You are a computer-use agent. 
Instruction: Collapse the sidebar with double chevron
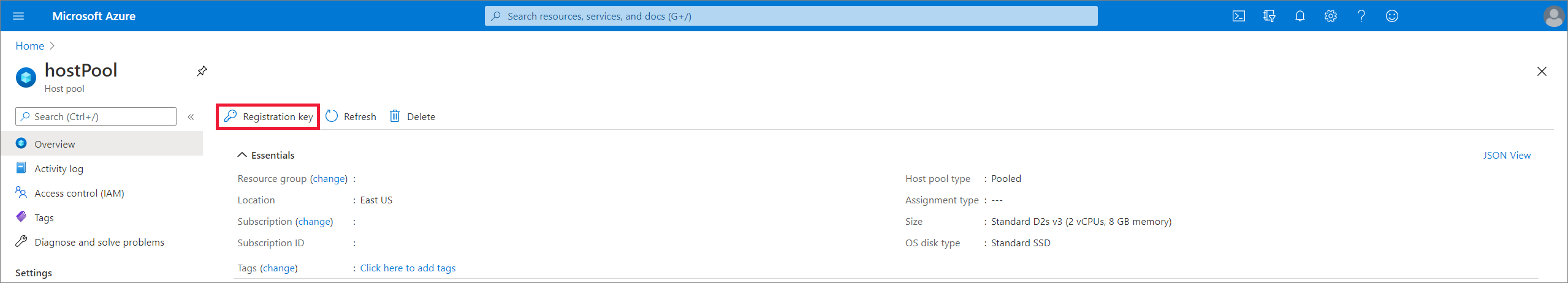[x=191, y=116]
